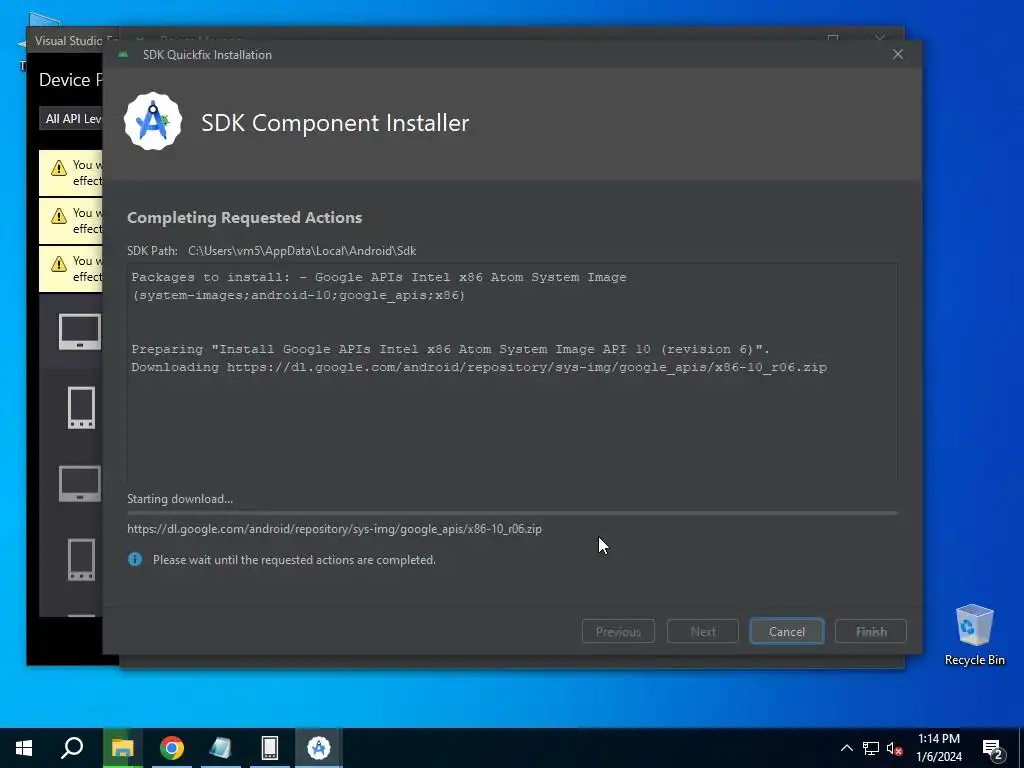Launch Google Chrome from taskbar
This screenshot has height=768, width=1024.
(x=172, y=748)
